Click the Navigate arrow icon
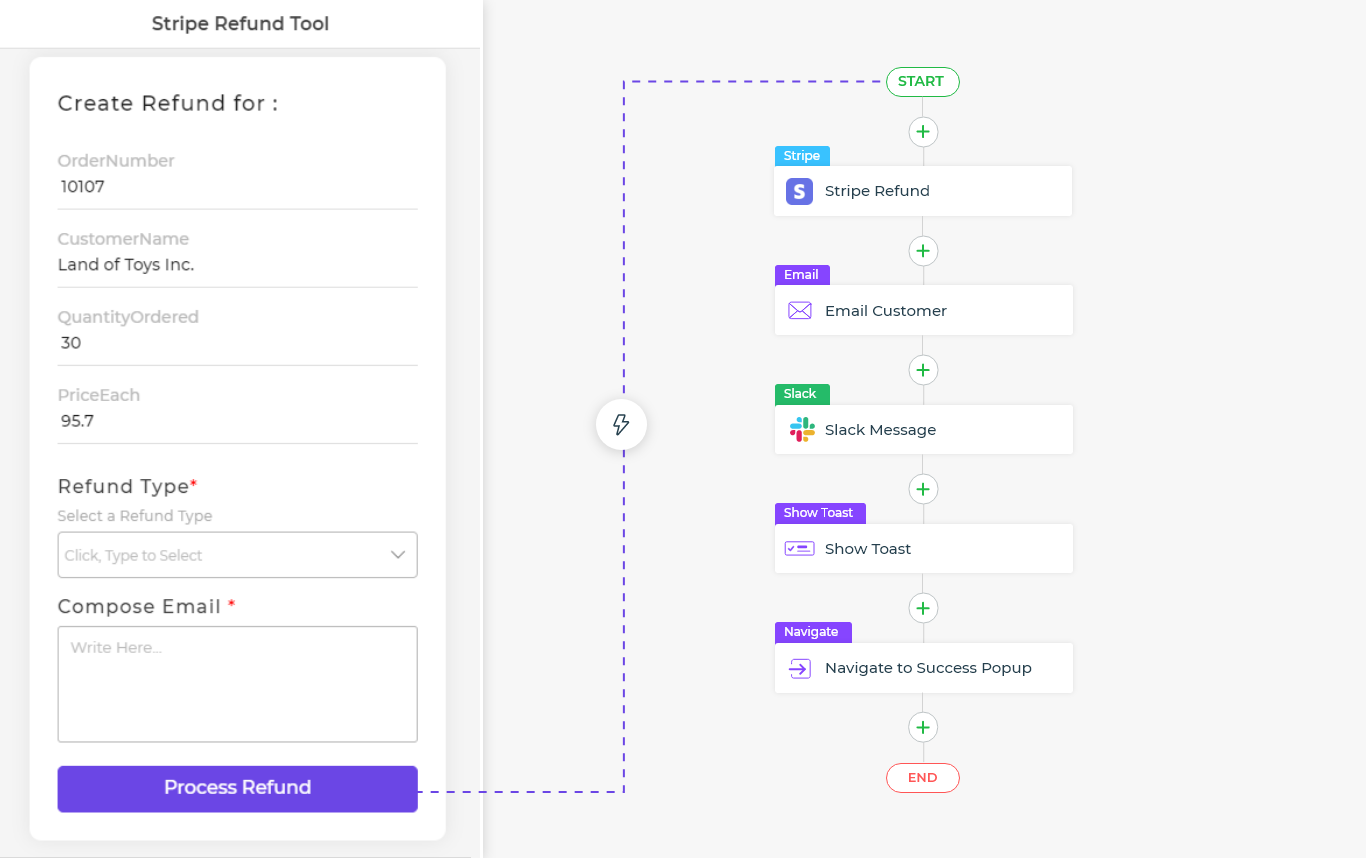 799,668
